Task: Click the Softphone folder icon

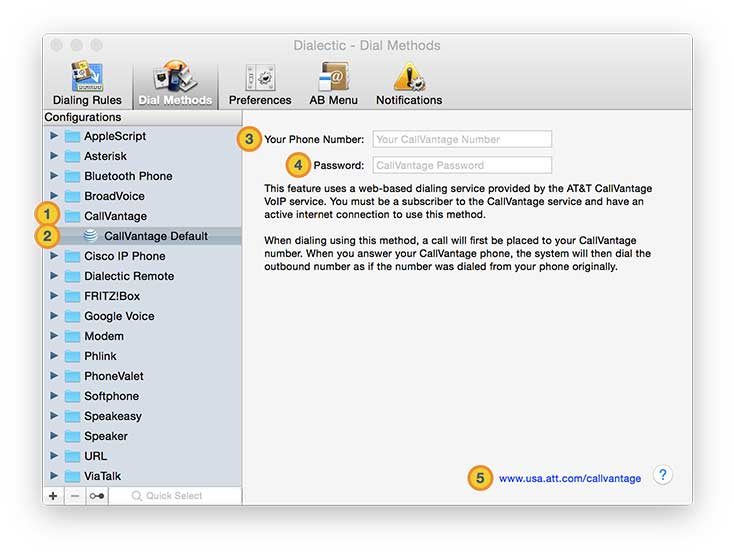Action: pos(72,396)
